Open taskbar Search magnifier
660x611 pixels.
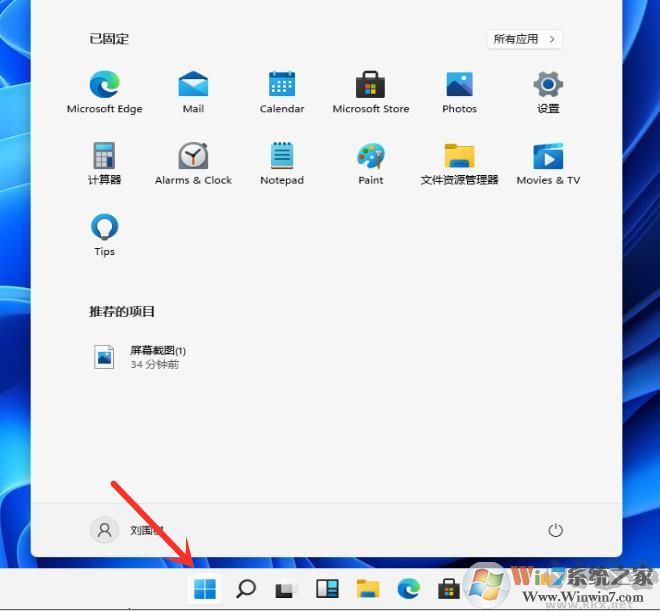click(x=245, y=589)
